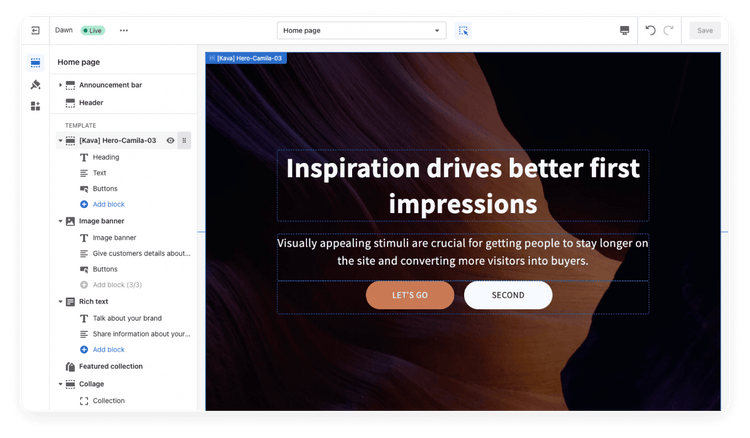Image resolution: width=750 pixels, height=438 pixels.
Task: Activate the preview inspector icon
Action: coord(463,31)
